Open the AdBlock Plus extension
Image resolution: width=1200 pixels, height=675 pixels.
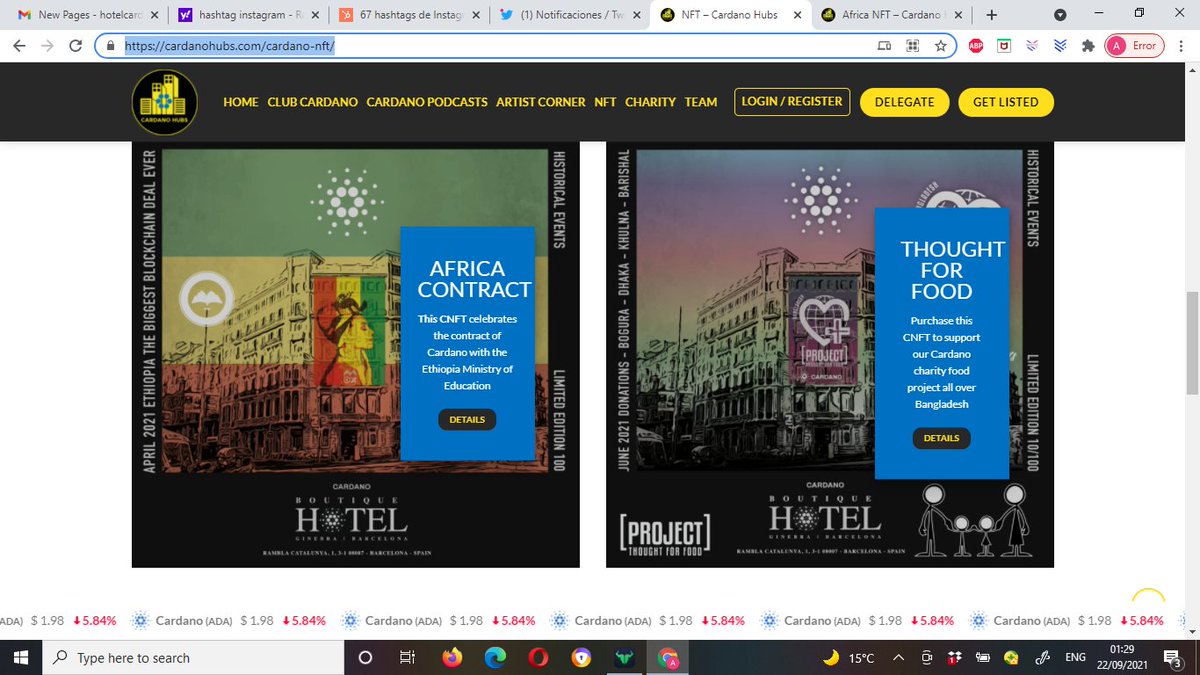tap(975, 46)
